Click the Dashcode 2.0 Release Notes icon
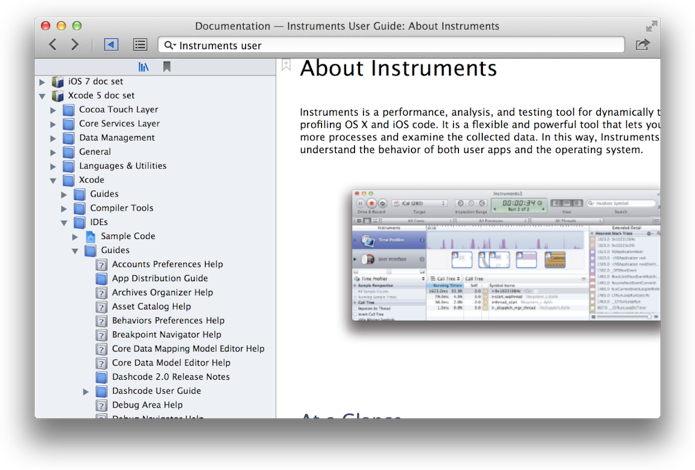The image size is (695, 470). tap(102, 377)
